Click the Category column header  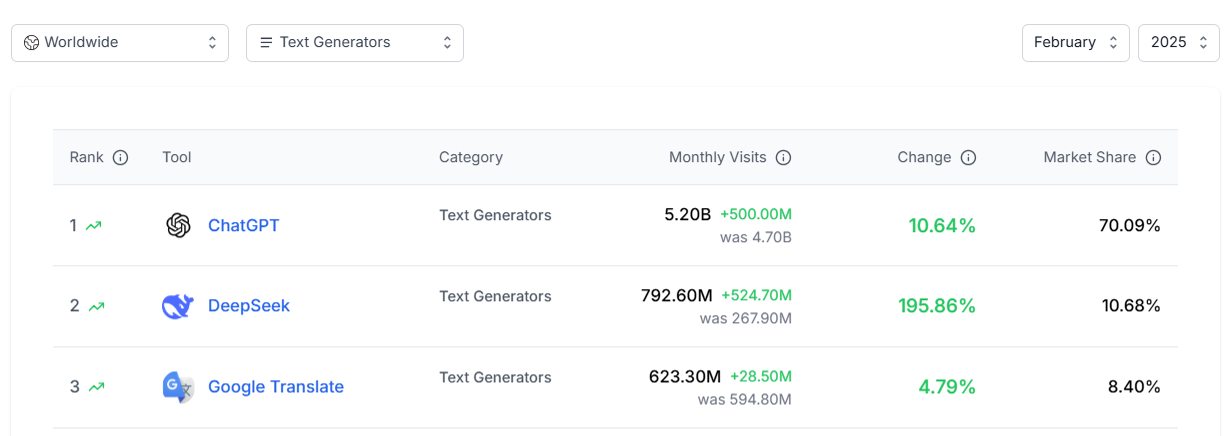[471, 158]
